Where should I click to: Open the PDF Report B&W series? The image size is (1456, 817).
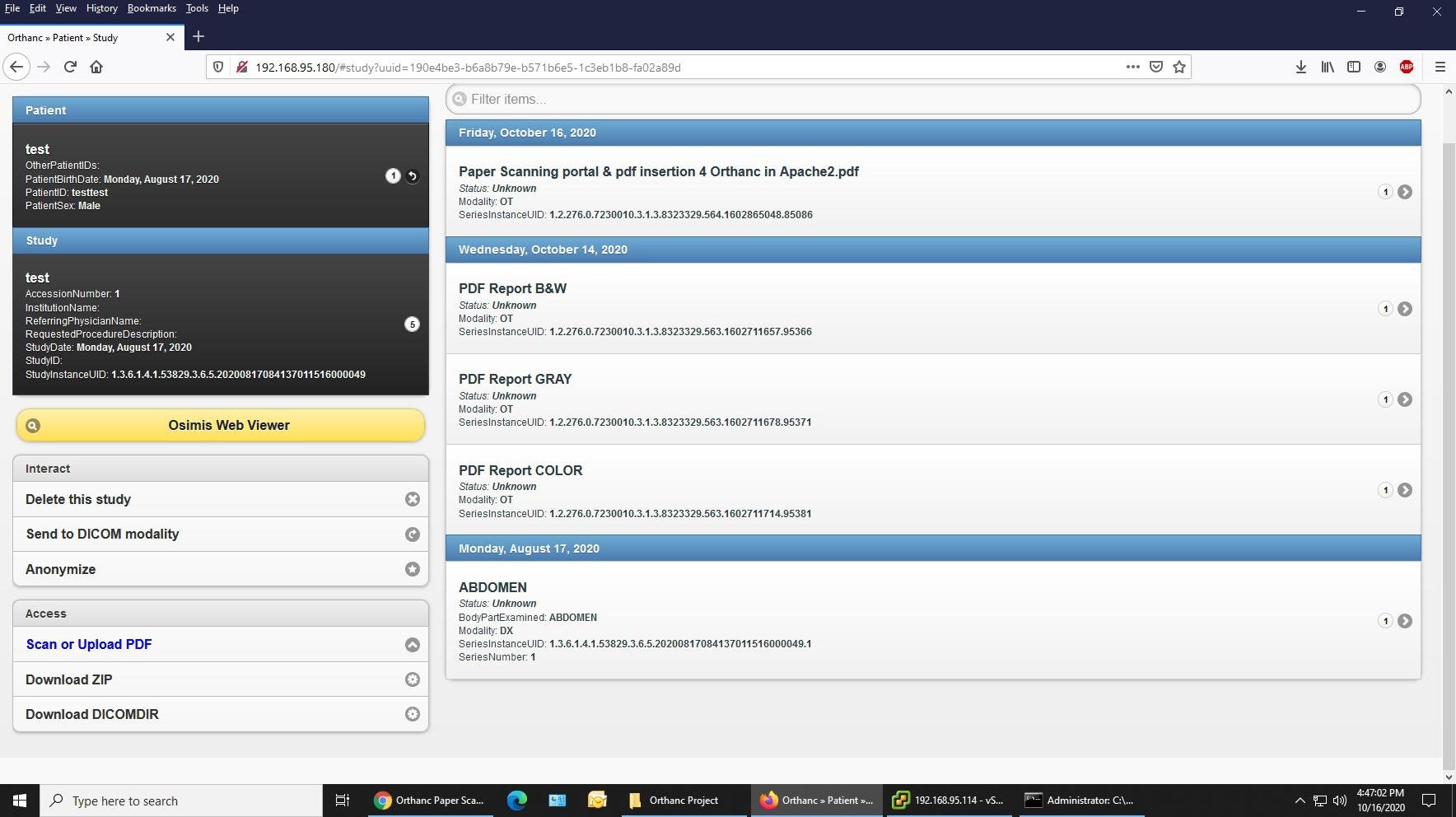pyautogui.click(x=933, y=309)
